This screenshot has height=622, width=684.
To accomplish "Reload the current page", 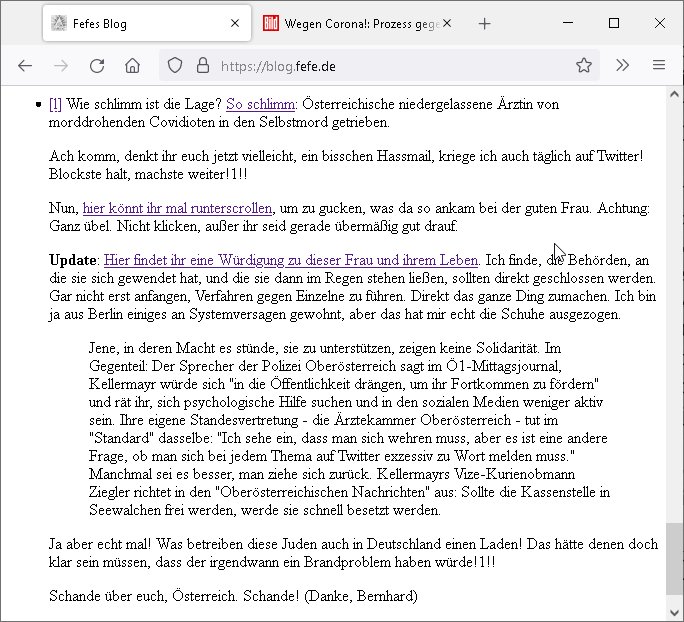I will pyautogui.click(x=97, y=66).
